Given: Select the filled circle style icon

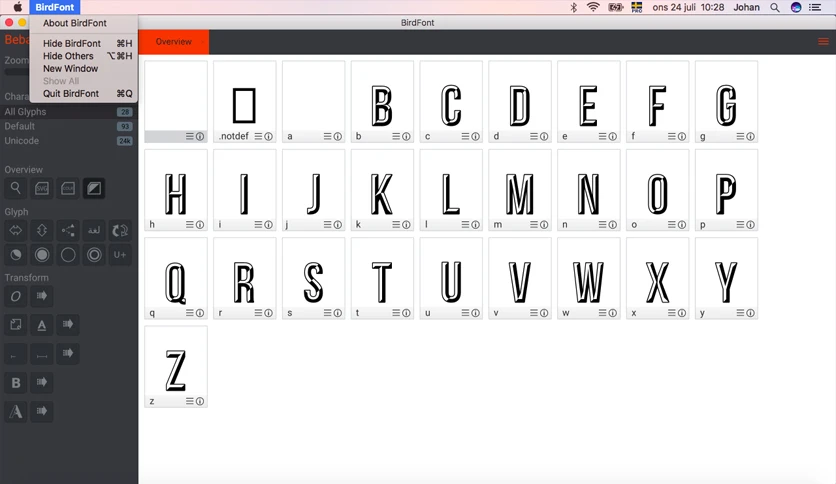Looking at the screenshot, I should 42,255.
